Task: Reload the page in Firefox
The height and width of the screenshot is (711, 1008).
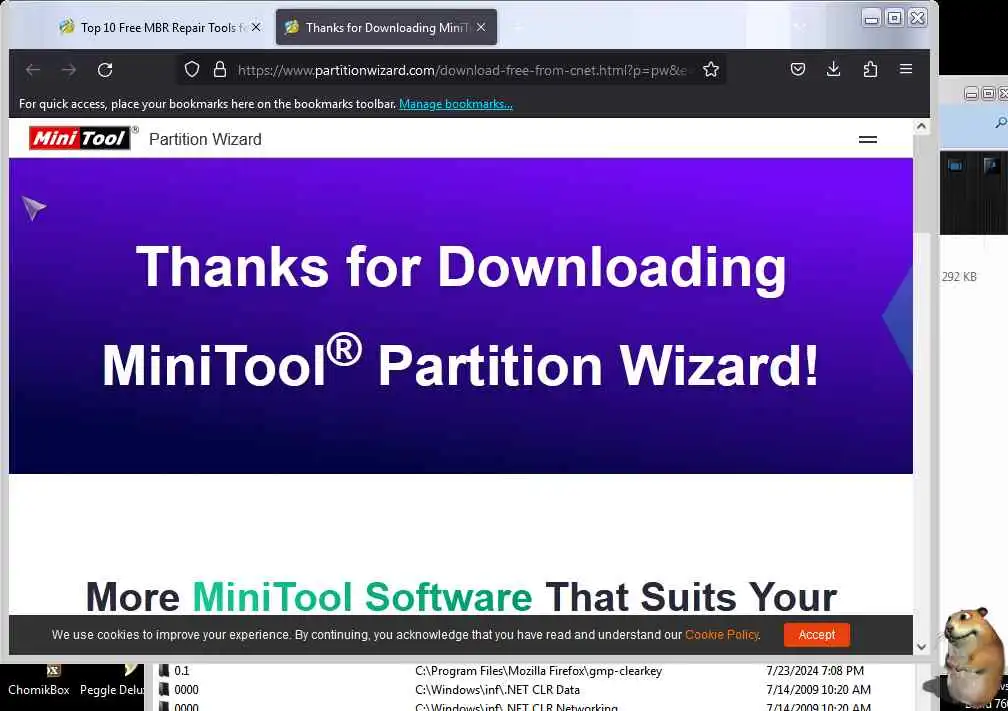Action: tap(105, 70)
